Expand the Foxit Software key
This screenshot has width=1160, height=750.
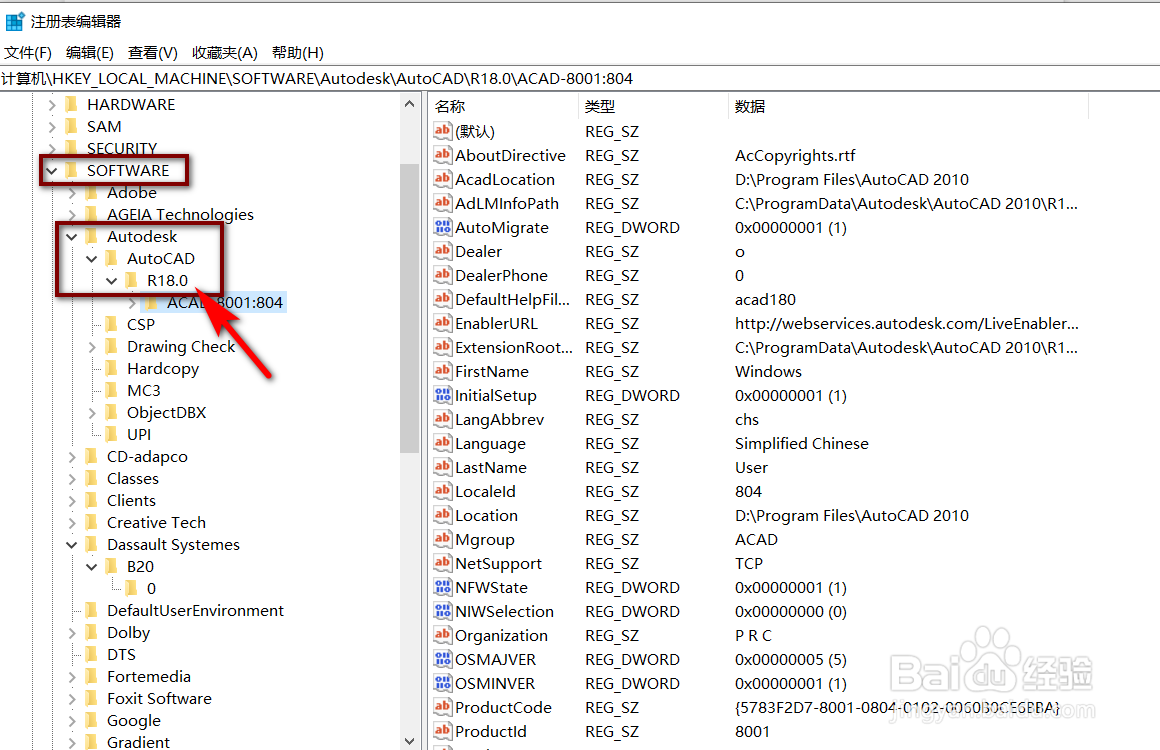[72, 699]
